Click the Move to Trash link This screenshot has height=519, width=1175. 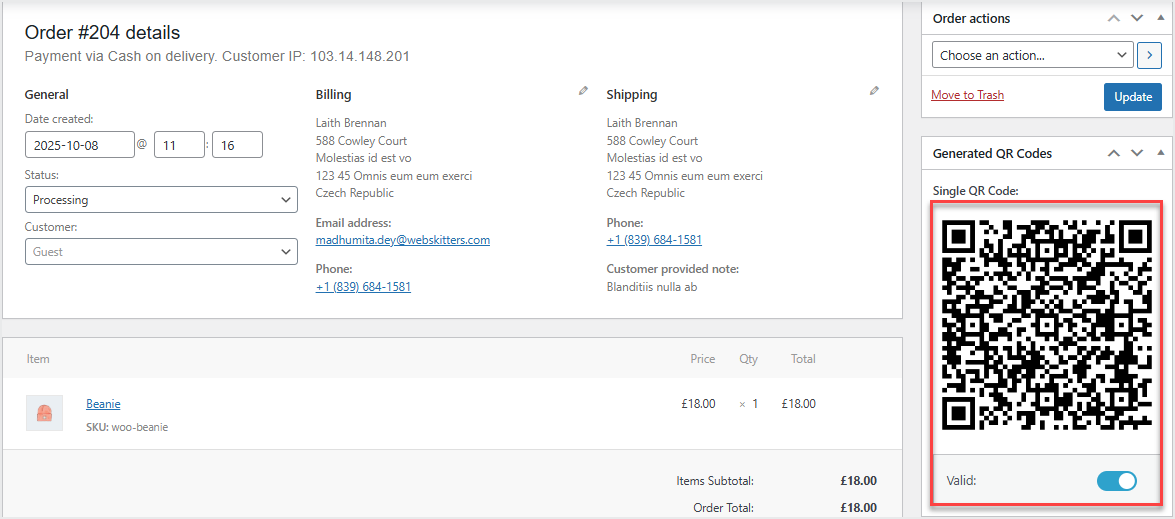pos(967,95)
